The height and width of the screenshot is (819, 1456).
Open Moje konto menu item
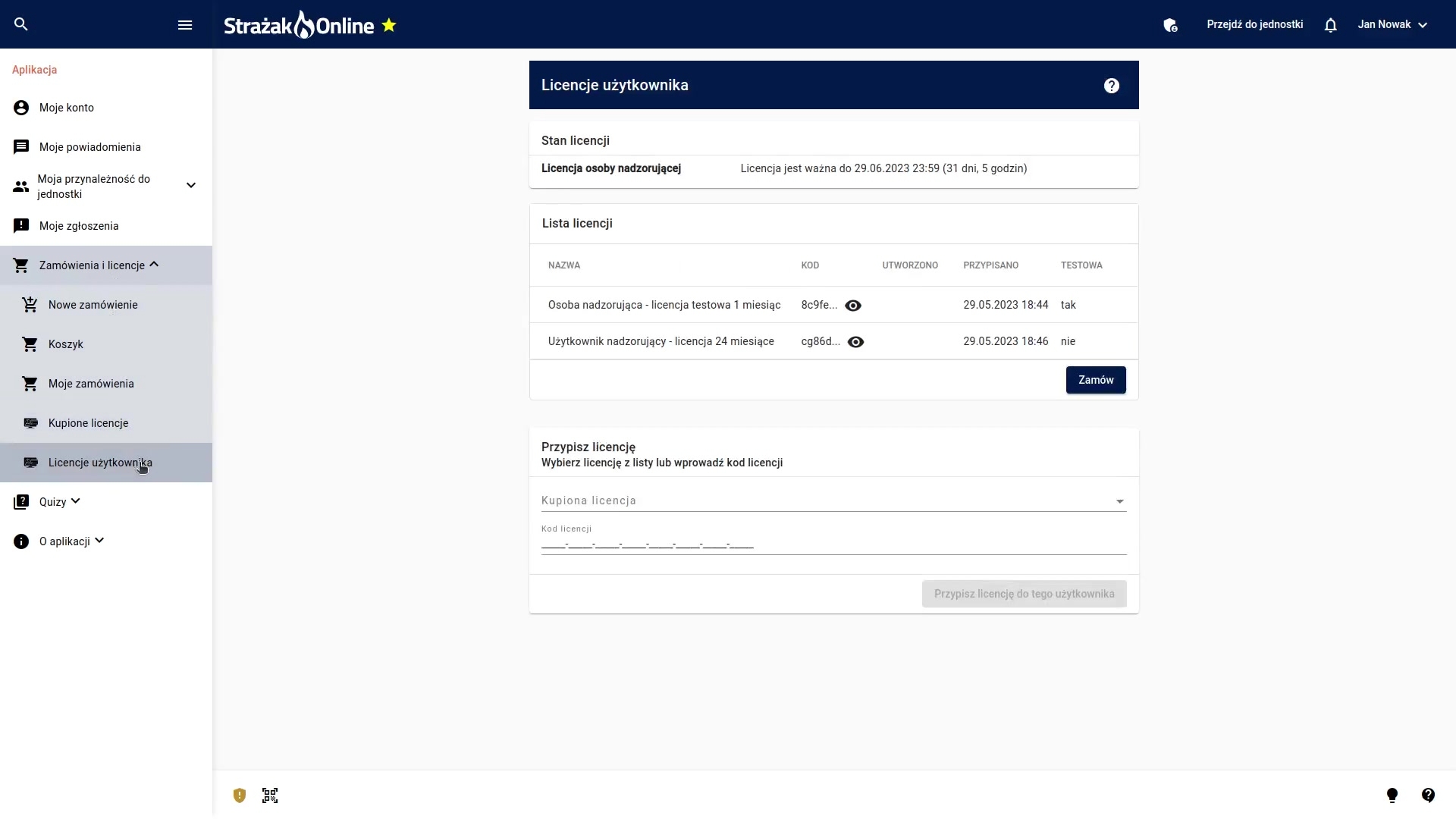click(106, 108)
